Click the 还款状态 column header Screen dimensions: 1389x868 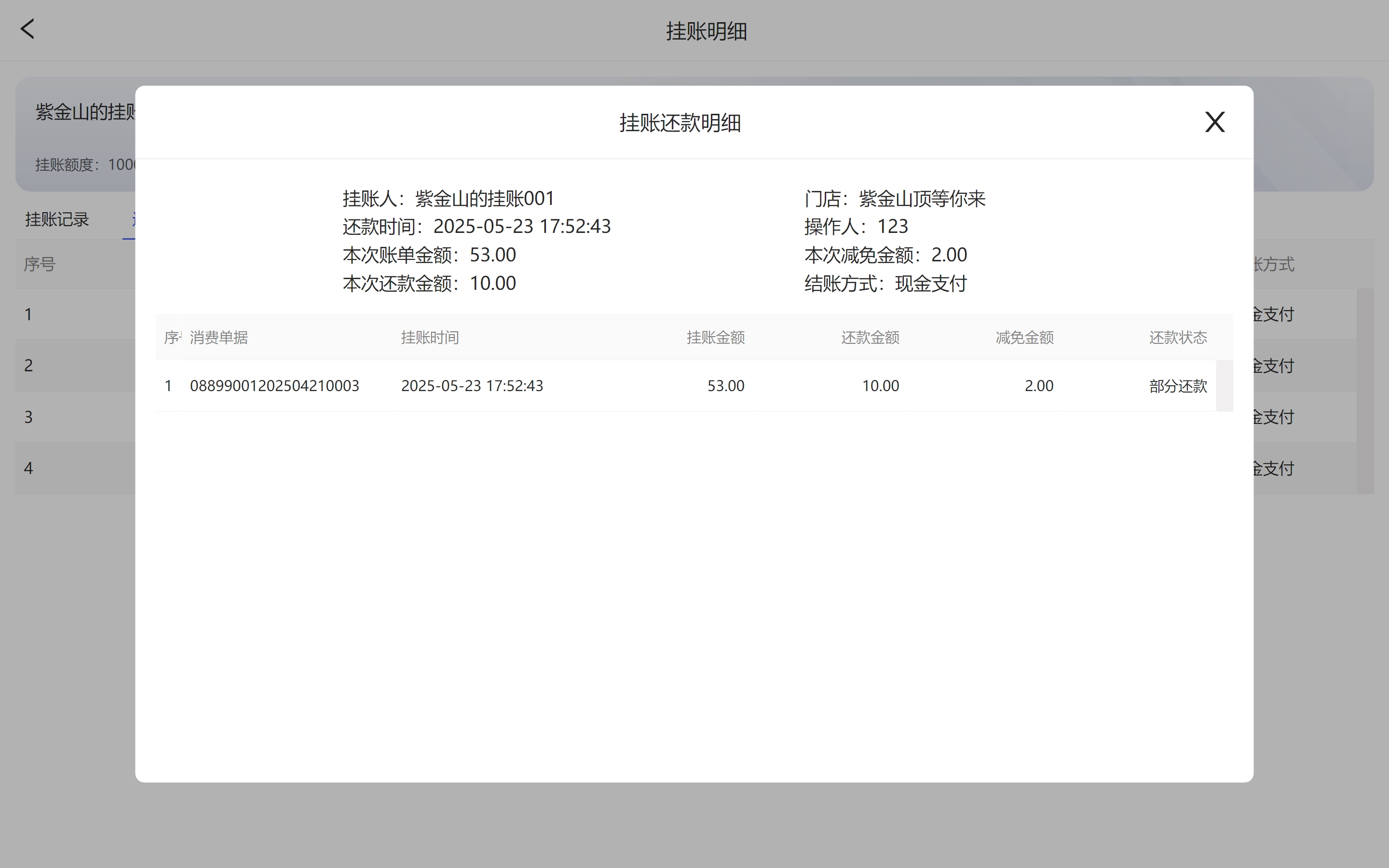pos(1178,338)
